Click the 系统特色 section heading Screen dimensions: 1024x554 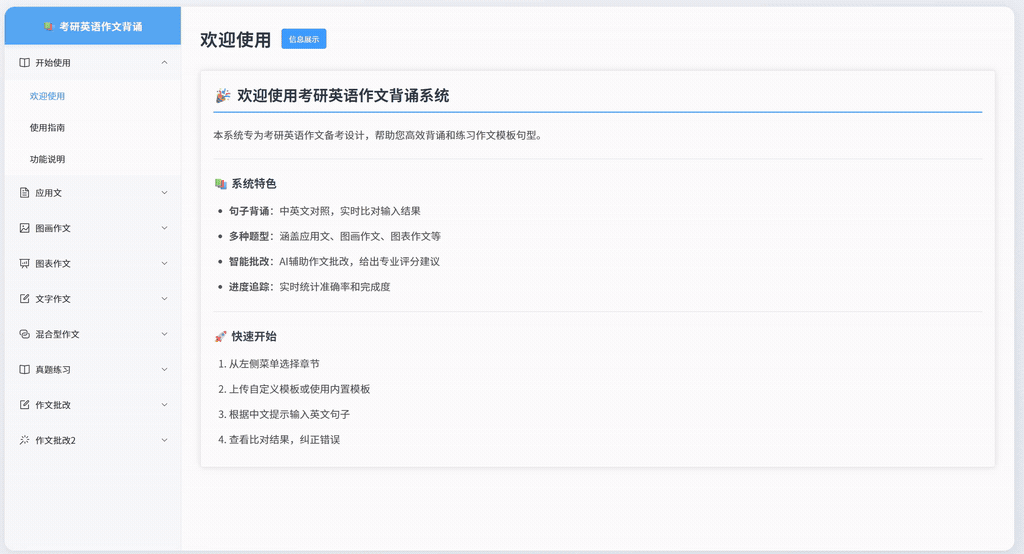(x=254, y=184)
